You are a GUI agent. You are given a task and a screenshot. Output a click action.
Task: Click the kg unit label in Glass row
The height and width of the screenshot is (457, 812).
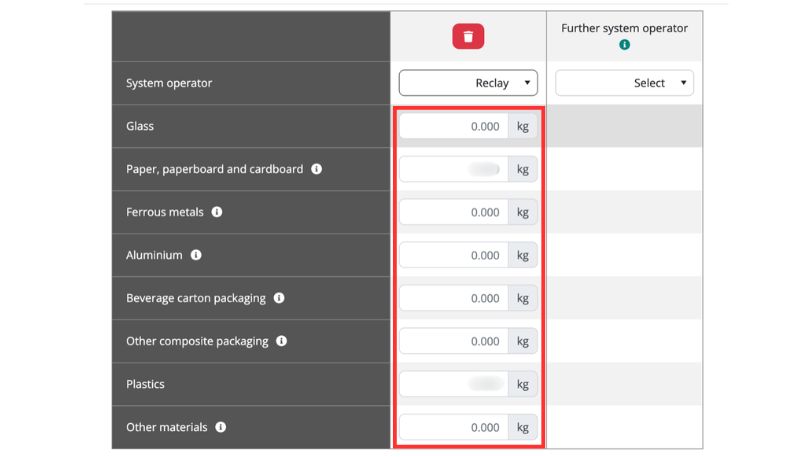pyautogui.click(x=522, y=126)
